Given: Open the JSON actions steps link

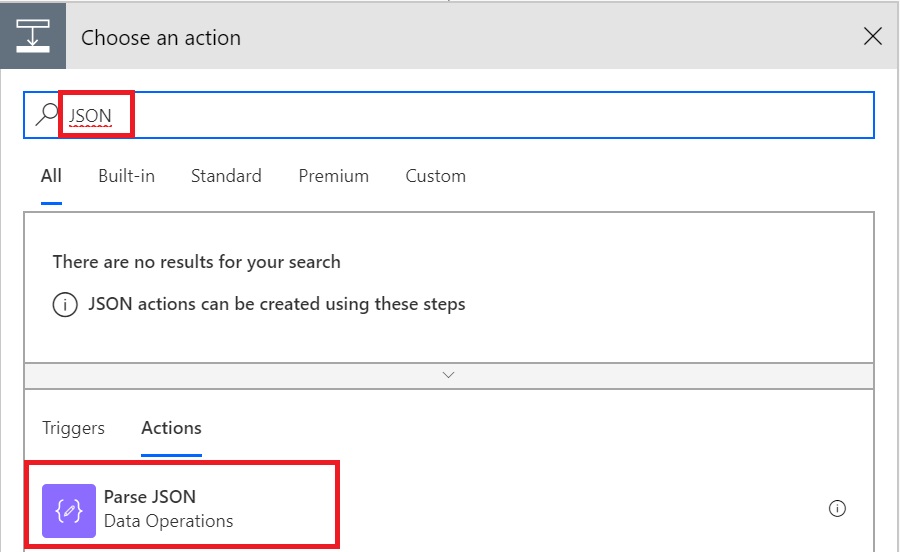Looking at the screenshot, I should coord(277,304).
